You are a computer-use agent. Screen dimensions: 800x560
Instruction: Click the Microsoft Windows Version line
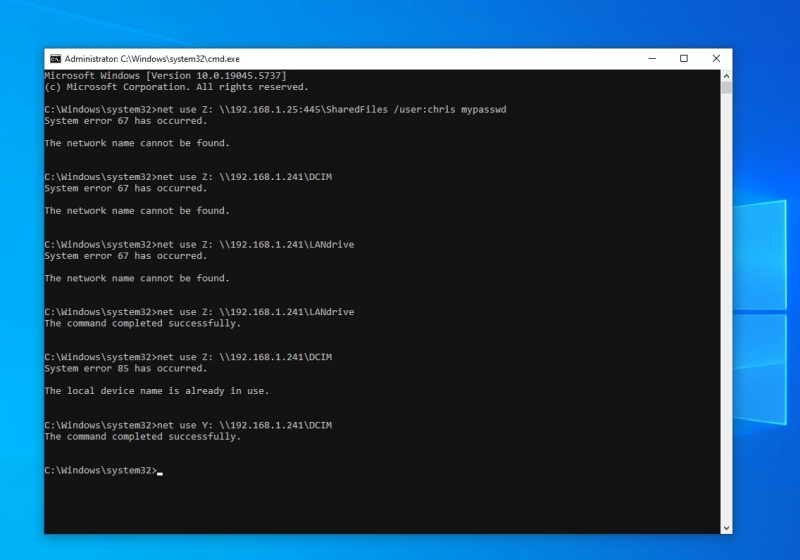pos(165,75)
